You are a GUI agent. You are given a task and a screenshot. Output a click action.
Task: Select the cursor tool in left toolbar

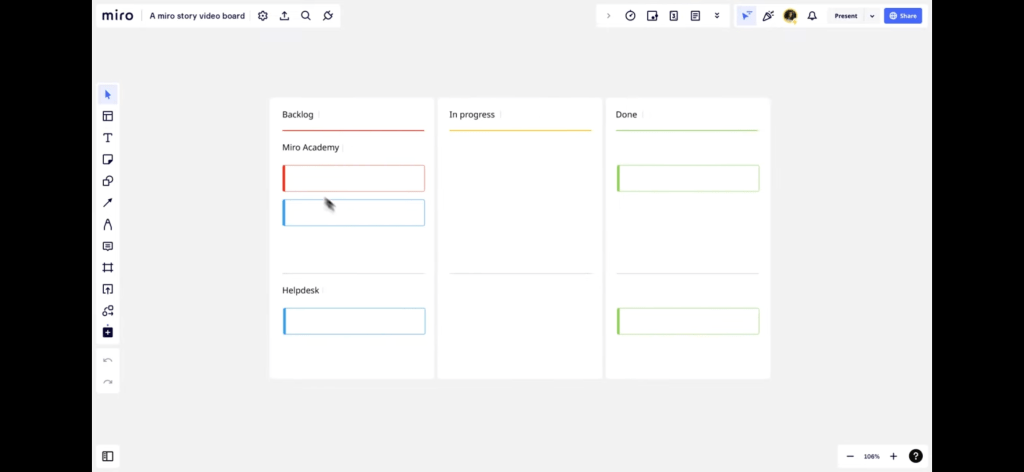108,95
